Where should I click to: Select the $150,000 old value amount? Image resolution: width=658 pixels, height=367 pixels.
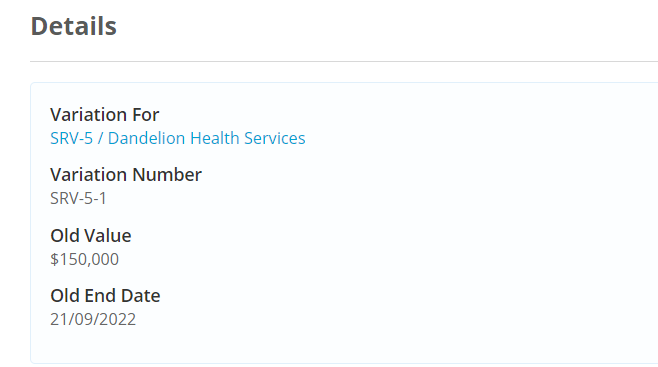pyautogui.click(x=84, y=259)
